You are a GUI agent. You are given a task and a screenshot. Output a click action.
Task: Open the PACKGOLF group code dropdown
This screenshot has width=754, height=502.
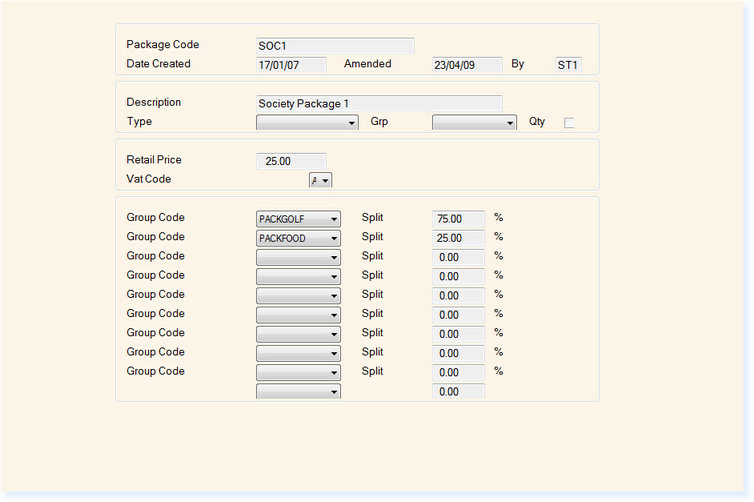[x=298, y=219]
